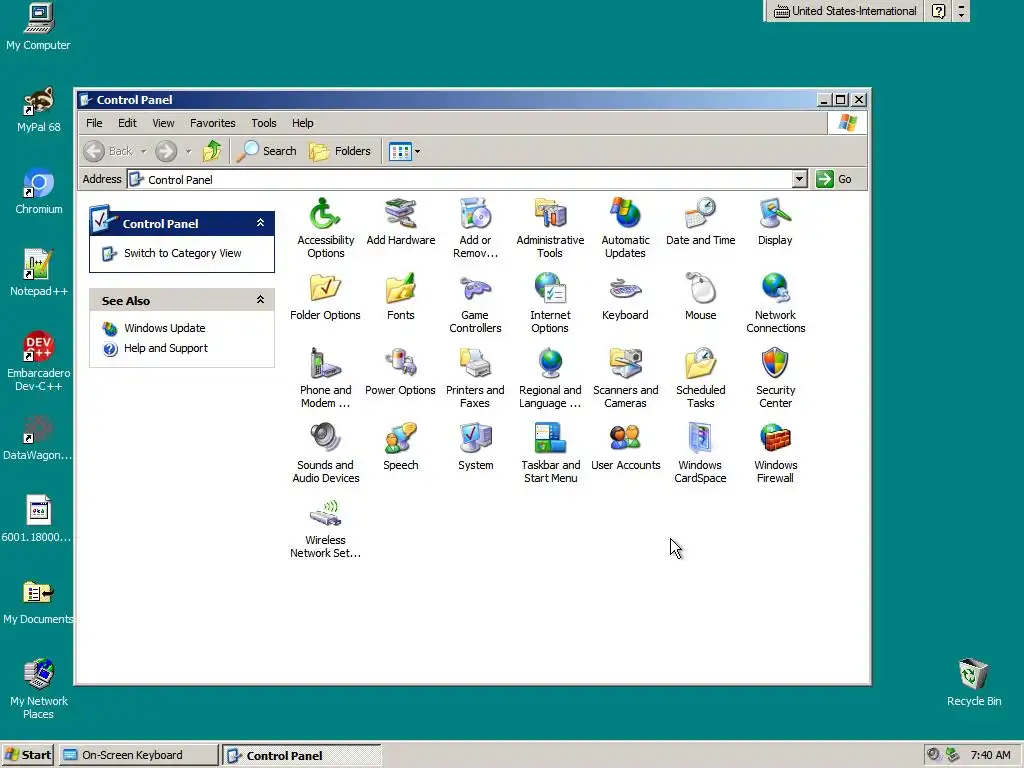Viewport: 1024px width, 768px height.
Task: Click the 7:40 AM tray clock
Action: click(991, 755)
